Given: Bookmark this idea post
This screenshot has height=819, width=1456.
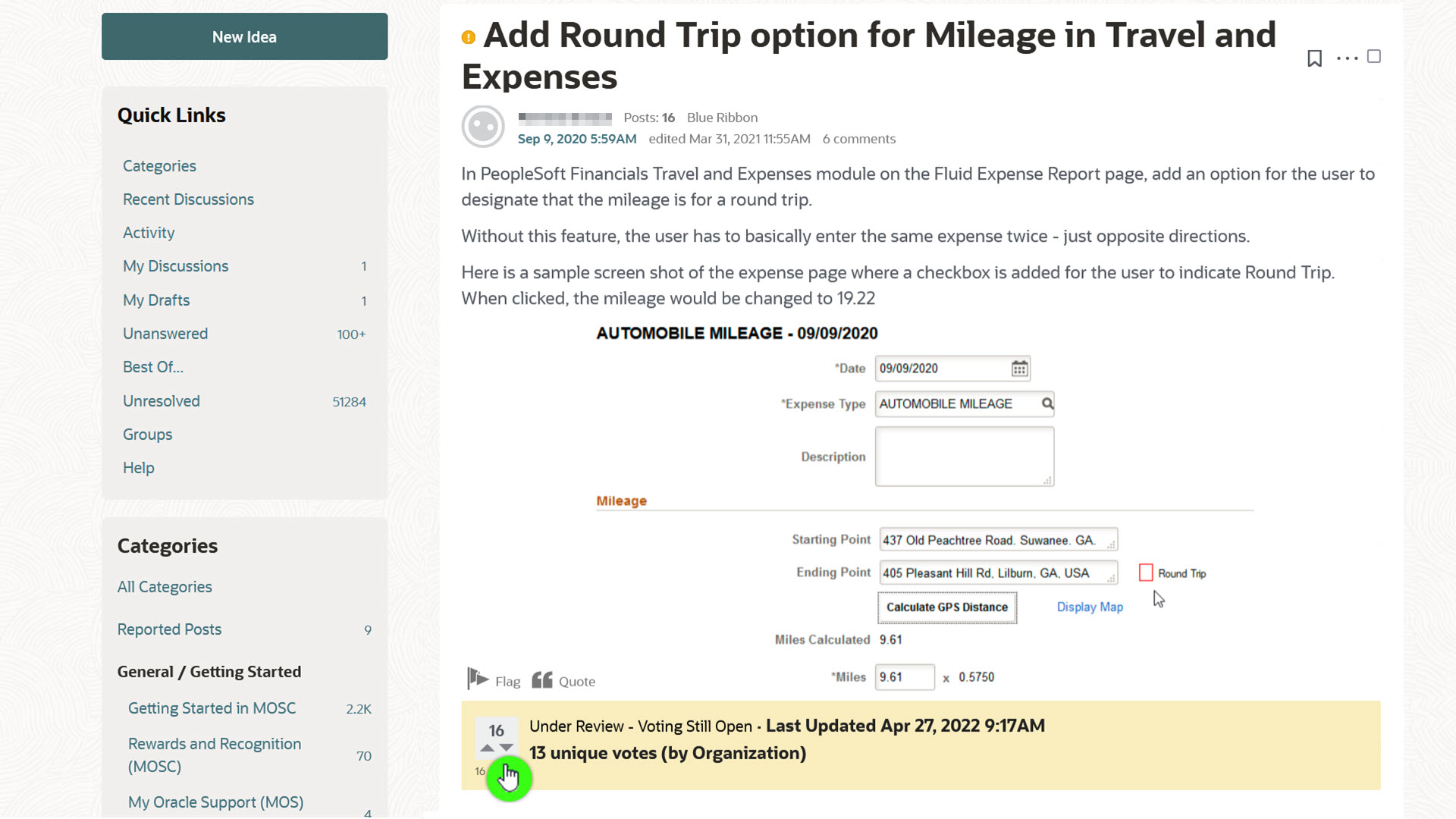Looking at the screenshot, I should click(1314, 58).
